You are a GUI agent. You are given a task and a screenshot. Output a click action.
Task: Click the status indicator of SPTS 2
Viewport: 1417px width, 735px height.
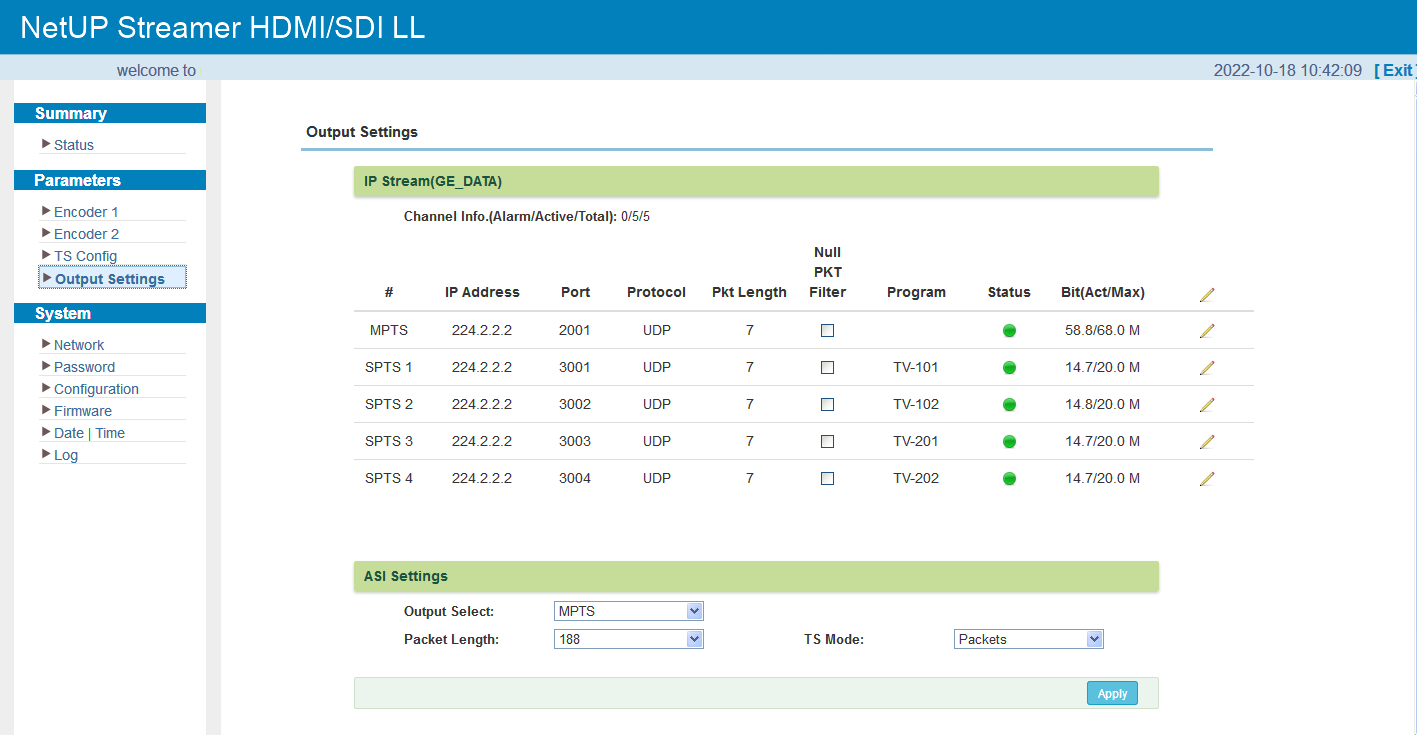(x=1009, y=405)
